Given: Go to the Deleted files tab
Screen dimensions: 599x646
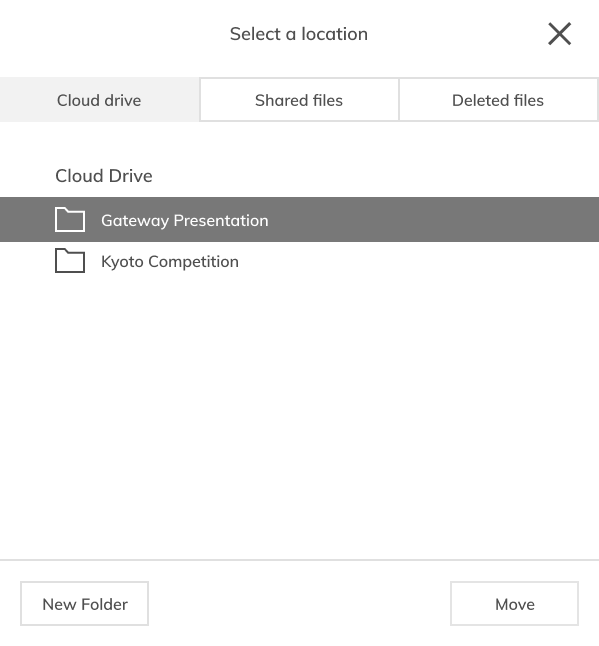Looking at the screenshot, I should [498, 100].
